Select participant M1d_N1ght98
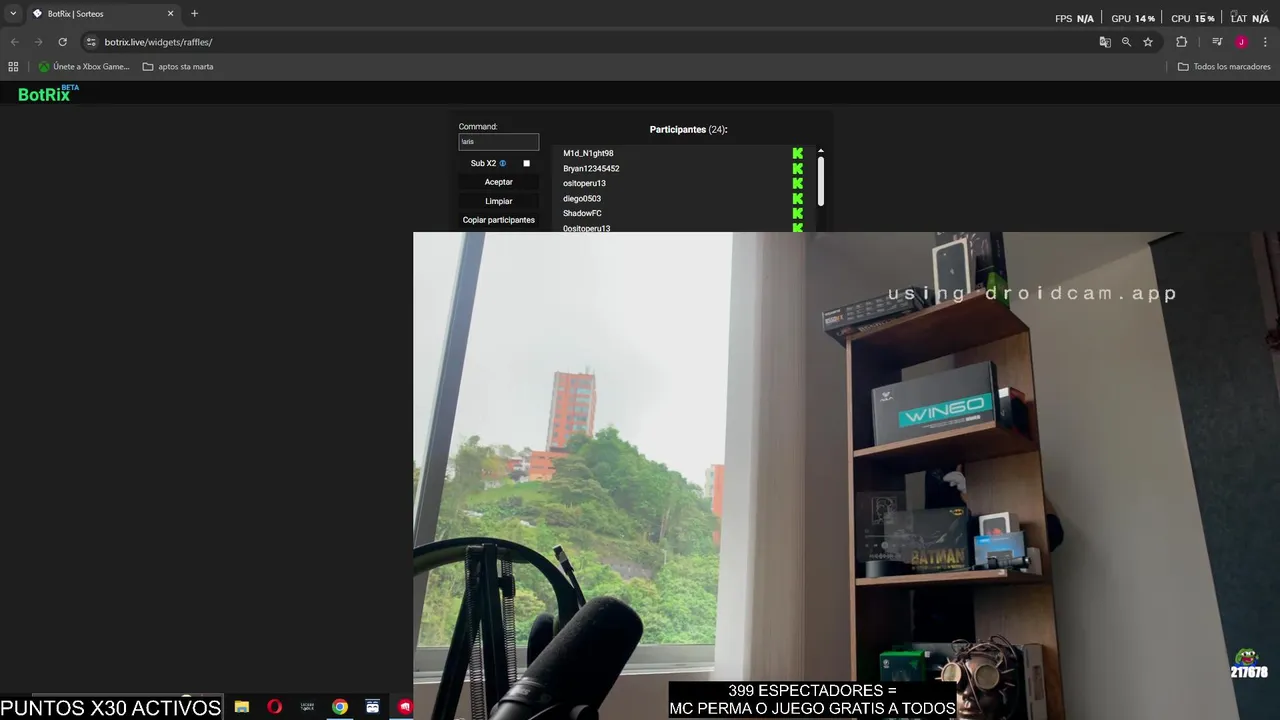This screenshot has width=1280, height=720. (588, 154)
